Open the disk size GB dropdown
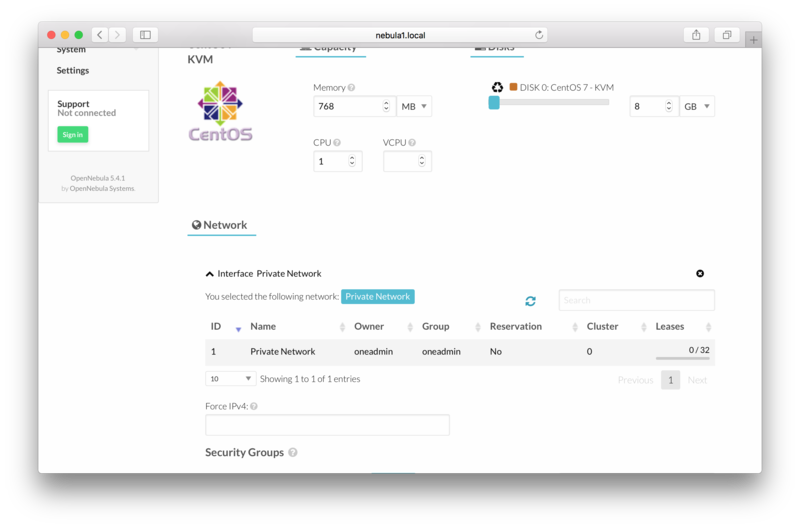The height and width of the screenshot is (528, 800). click(697, 106)
